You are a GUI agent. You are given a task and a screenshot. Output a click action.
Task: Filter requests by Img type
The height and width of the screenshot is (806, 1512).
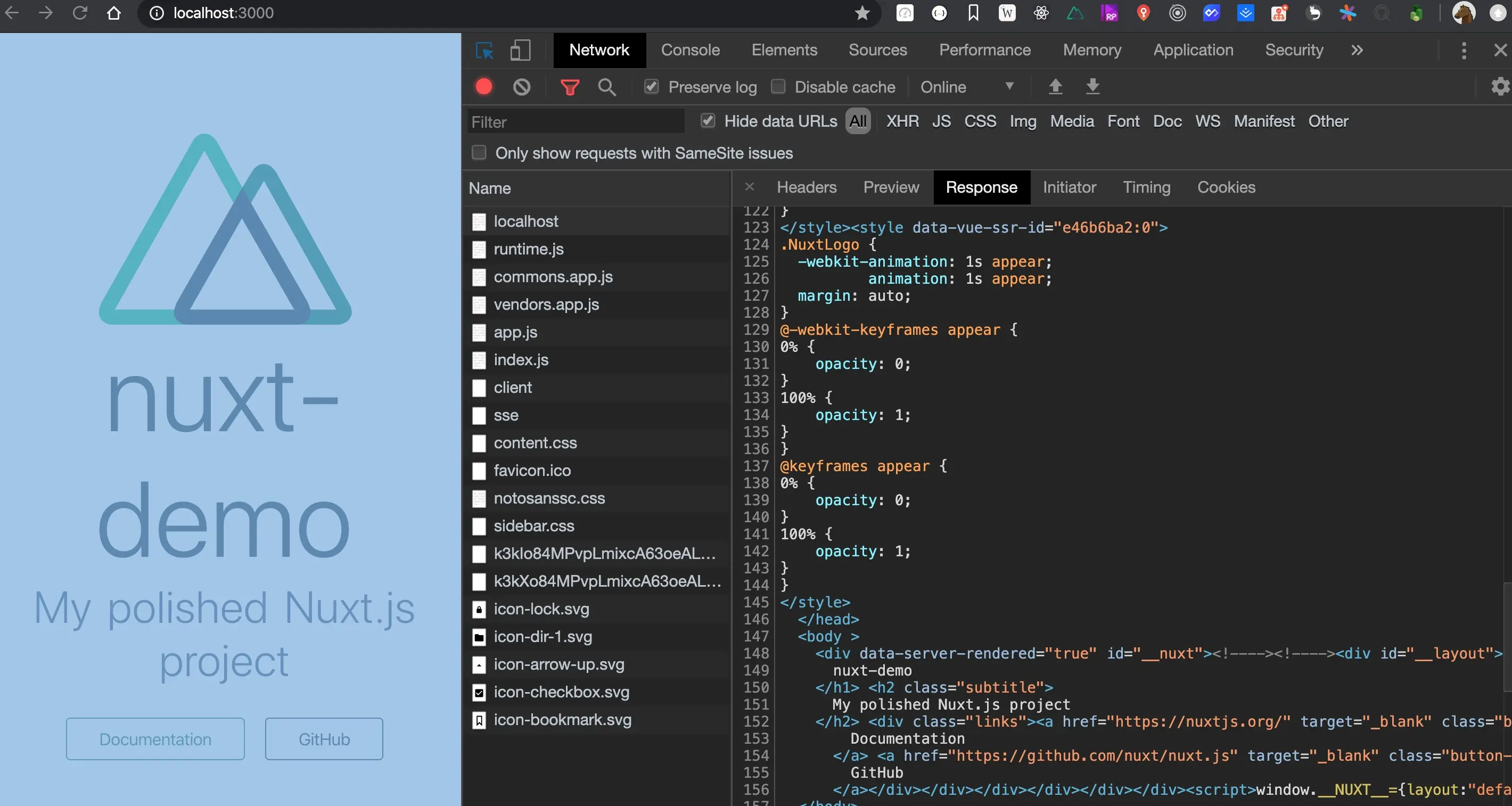coord(1023,121)
